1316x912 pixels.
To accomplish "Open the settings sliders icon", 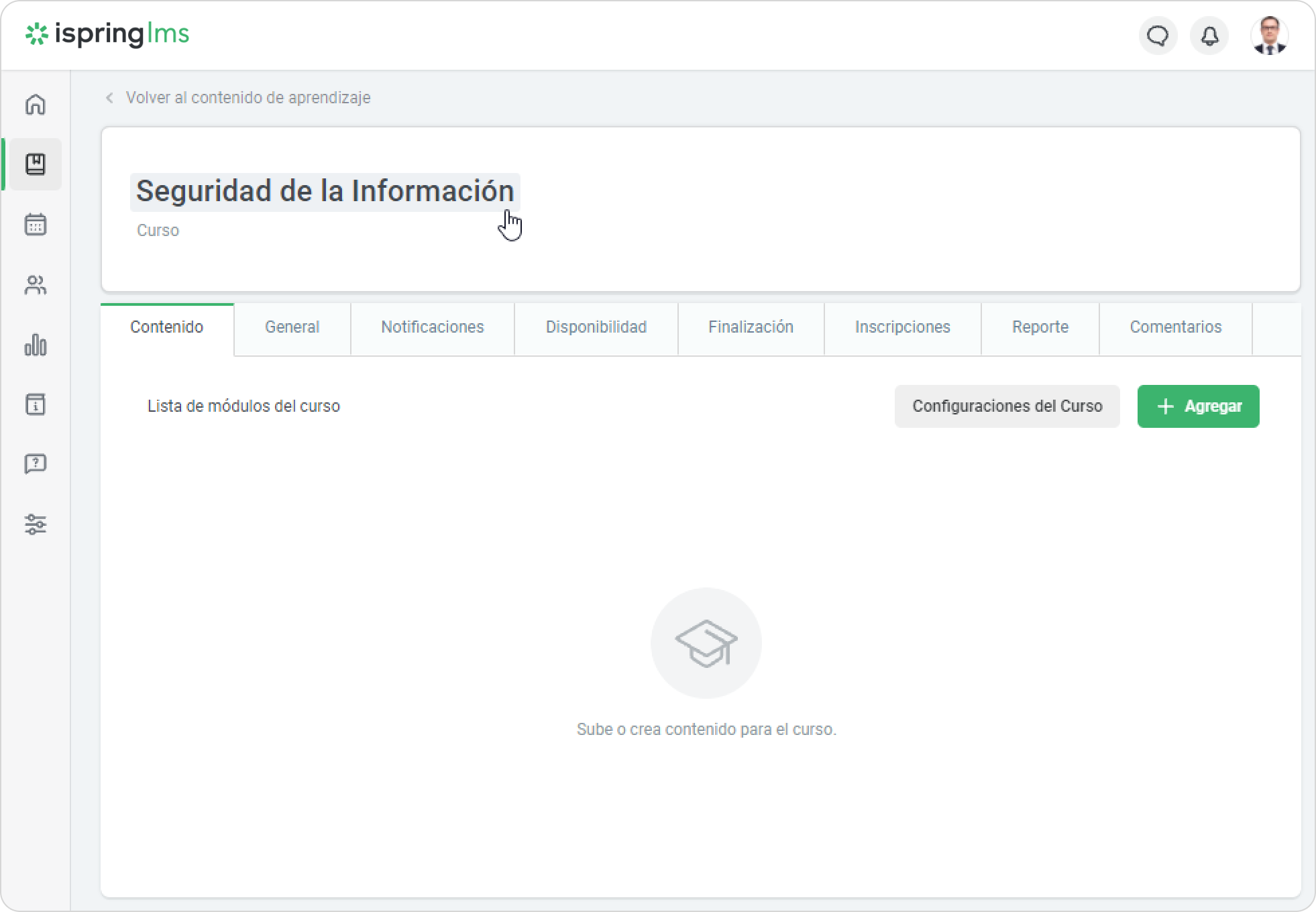I will (36, 524).
